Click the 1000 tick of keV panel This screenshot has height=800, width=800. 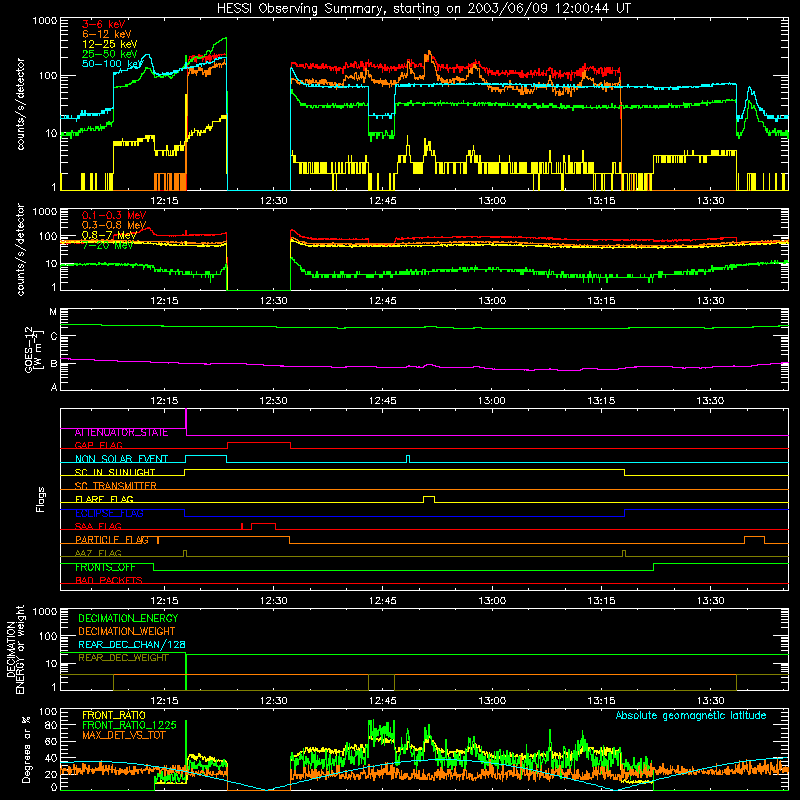coord(45,21)
